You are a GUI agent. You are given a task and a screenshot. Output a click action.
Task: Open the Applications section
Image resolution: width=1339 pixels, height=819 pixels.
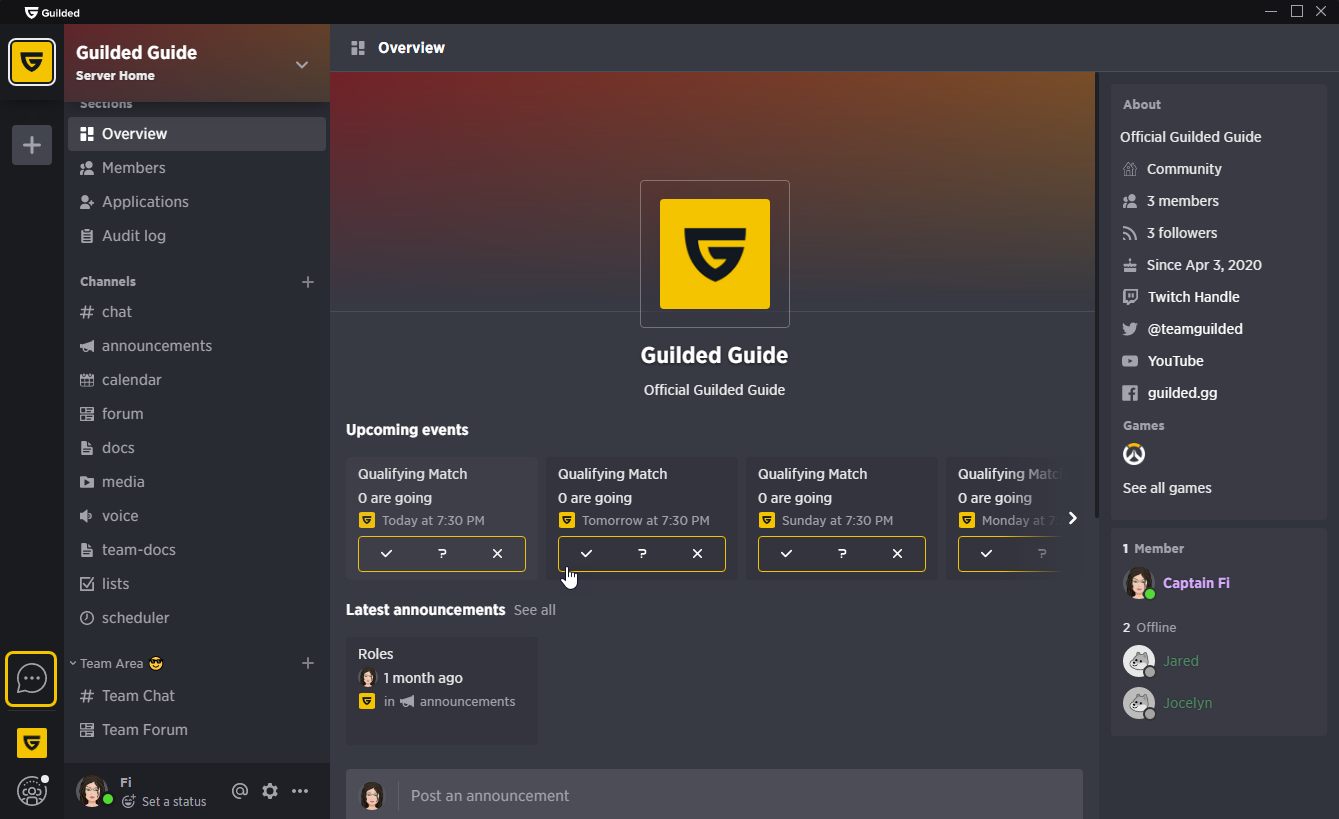[197, 202]
